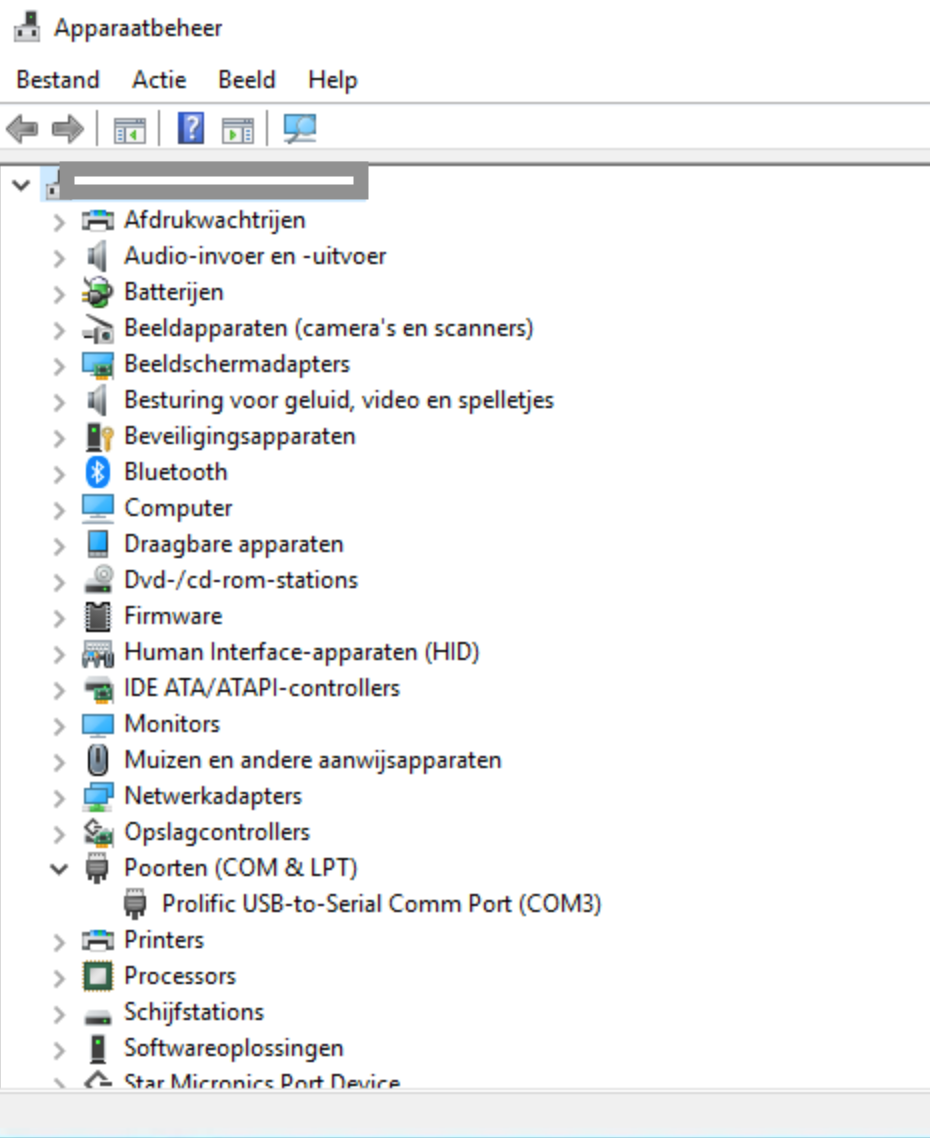This screenshot has height=1138, width=930.
Task: Select the Batterijen row
Action: pos(174,292)
